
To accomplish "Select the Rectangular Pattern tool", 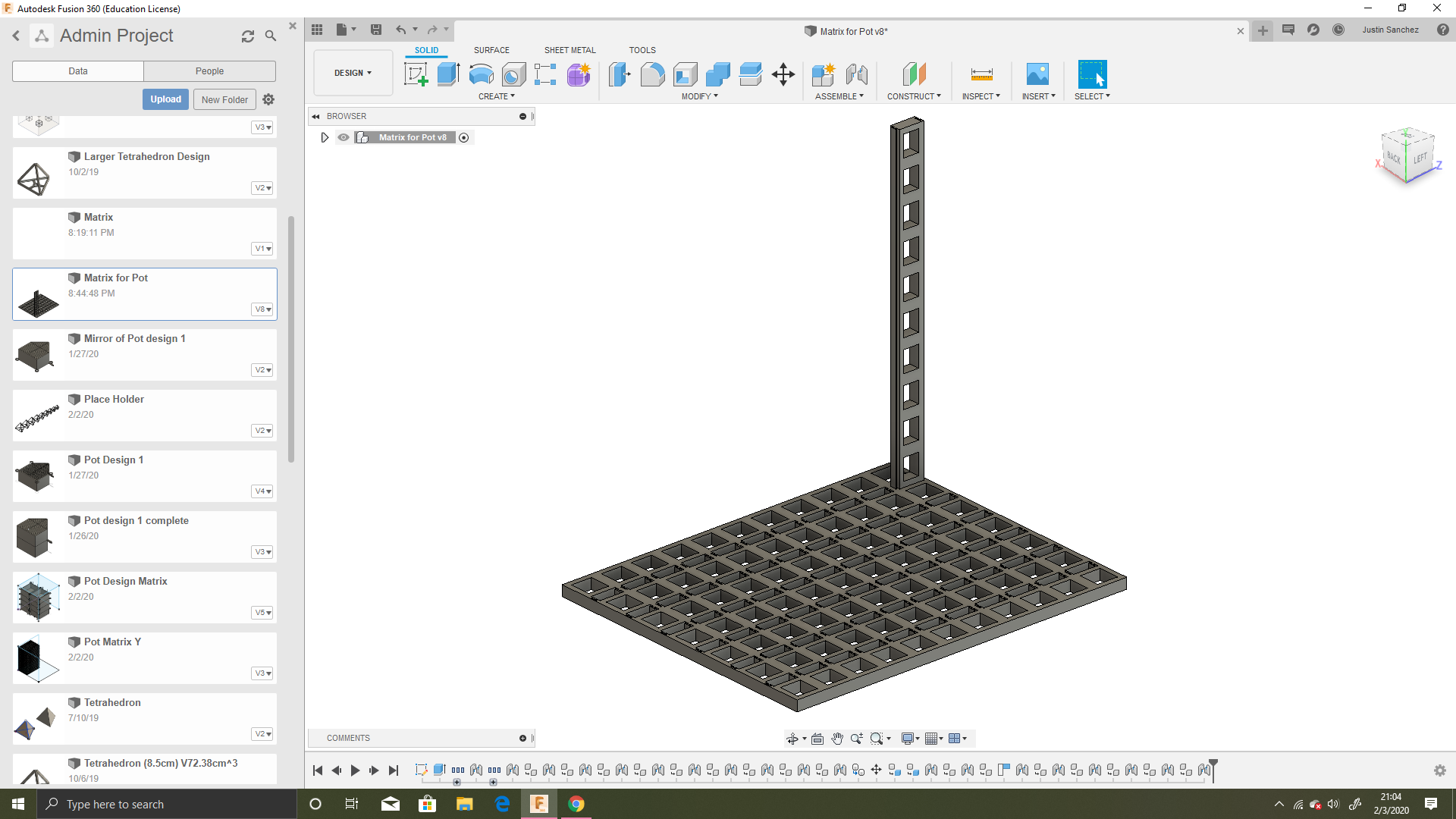I will pyautogui.click(x=545, y=74).
